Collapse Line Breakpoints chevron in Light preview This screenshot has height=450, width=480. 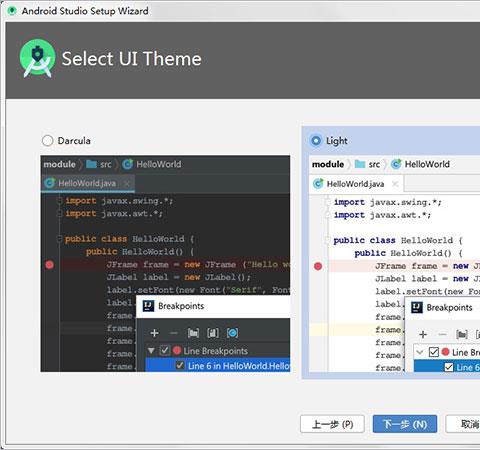(420, 352)
